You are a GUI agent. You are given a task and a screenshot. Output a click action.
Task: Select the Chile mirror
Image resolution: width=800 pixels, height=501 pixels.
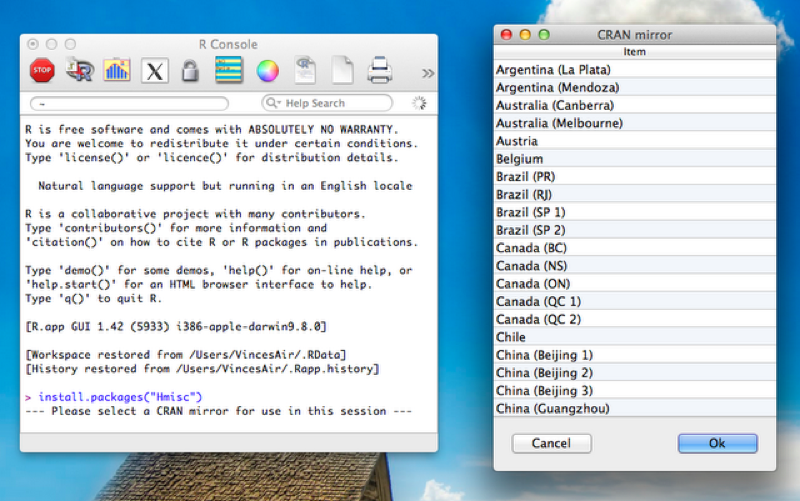[x=635, y=337]
